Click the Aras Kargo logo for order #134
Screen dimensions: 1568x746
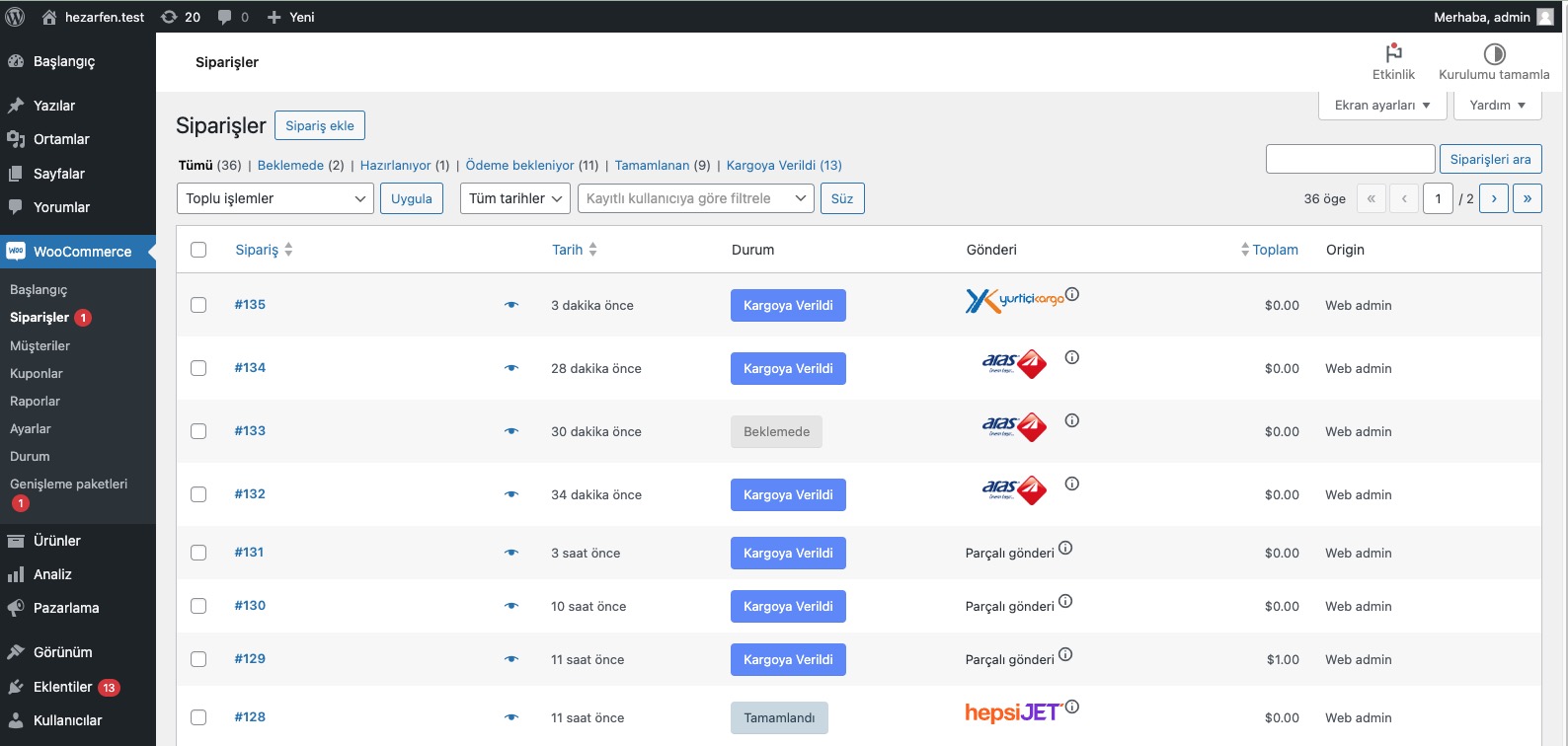click(x=1014, y=364)
